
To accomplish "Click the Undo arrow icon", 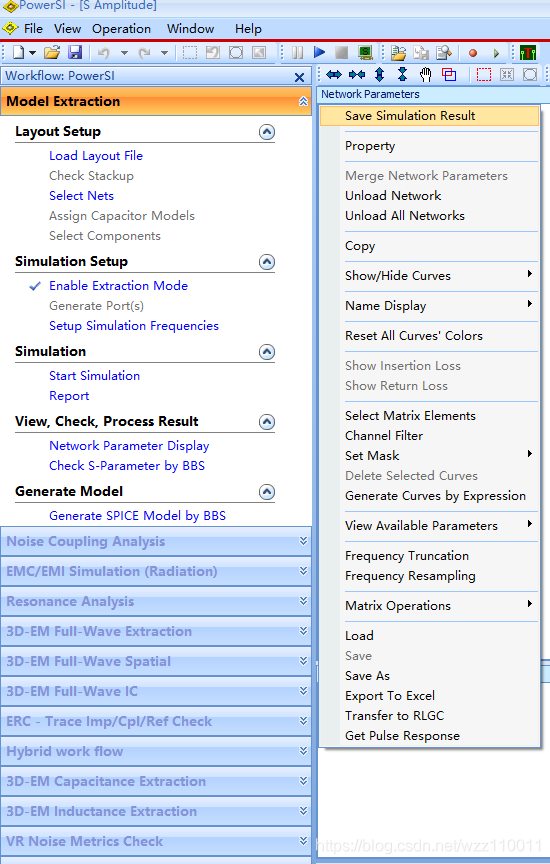I will [103, 53].
